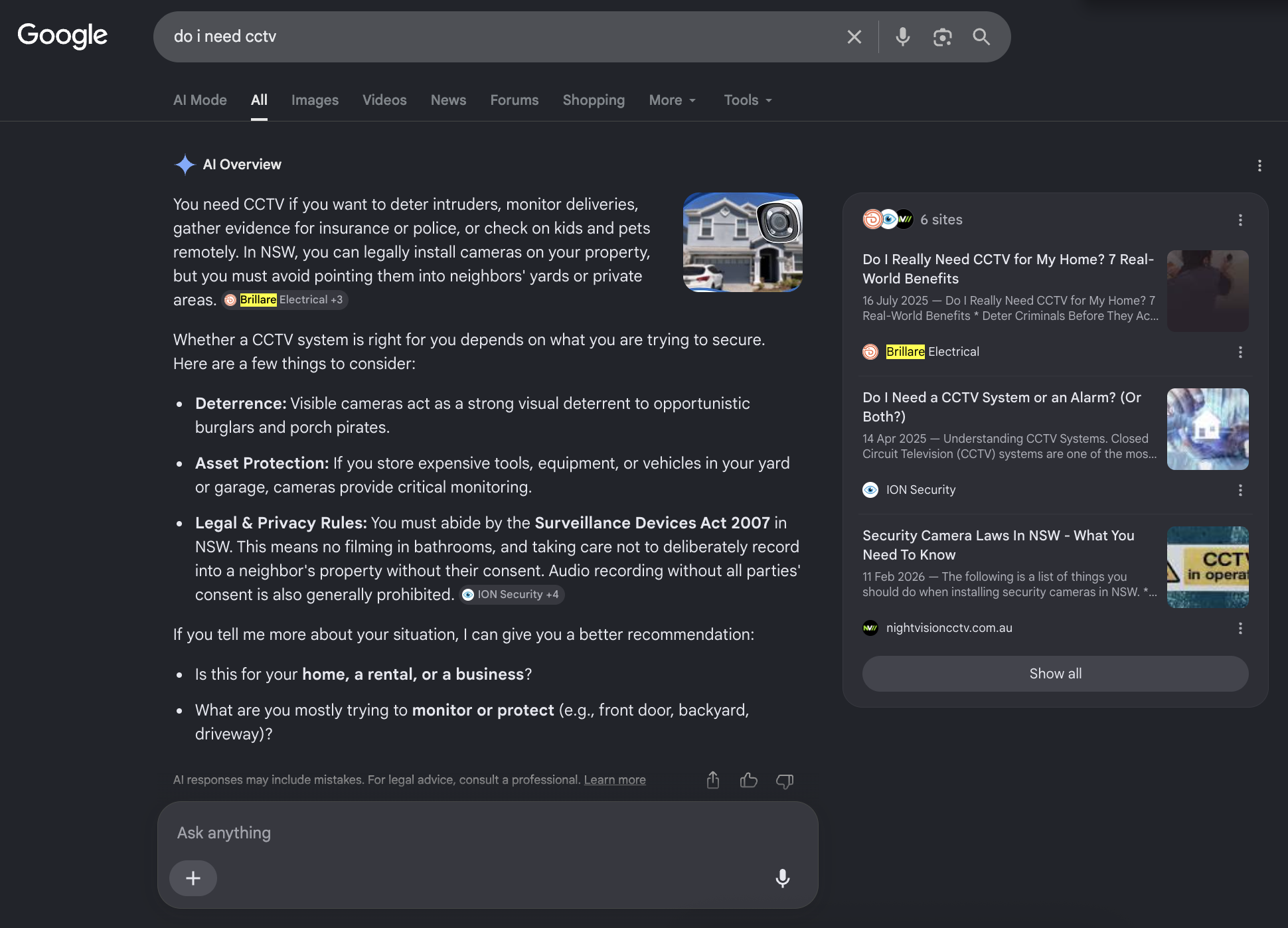Click the '6 sites' label
This screenshot has width=1288, height=928.
pyautogui.click(x=941, y=220)
